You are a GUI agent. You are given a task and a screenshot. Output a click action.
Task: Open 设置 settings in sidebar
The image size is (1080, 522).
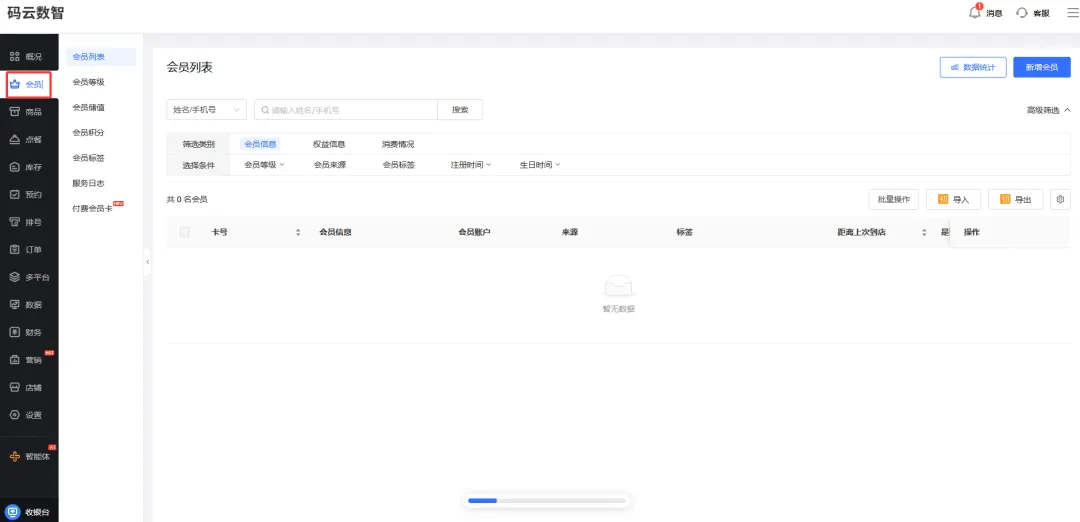pos(26,415)
